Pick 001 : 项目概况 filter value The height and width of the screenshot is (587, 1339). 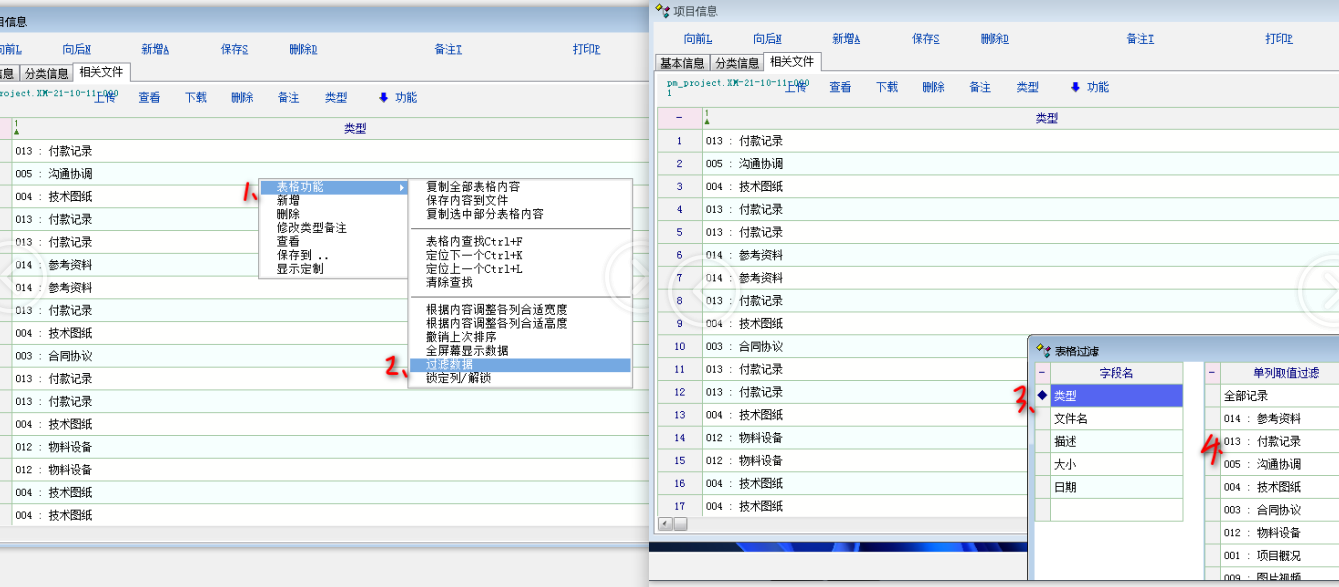(x=1262, y=555)
